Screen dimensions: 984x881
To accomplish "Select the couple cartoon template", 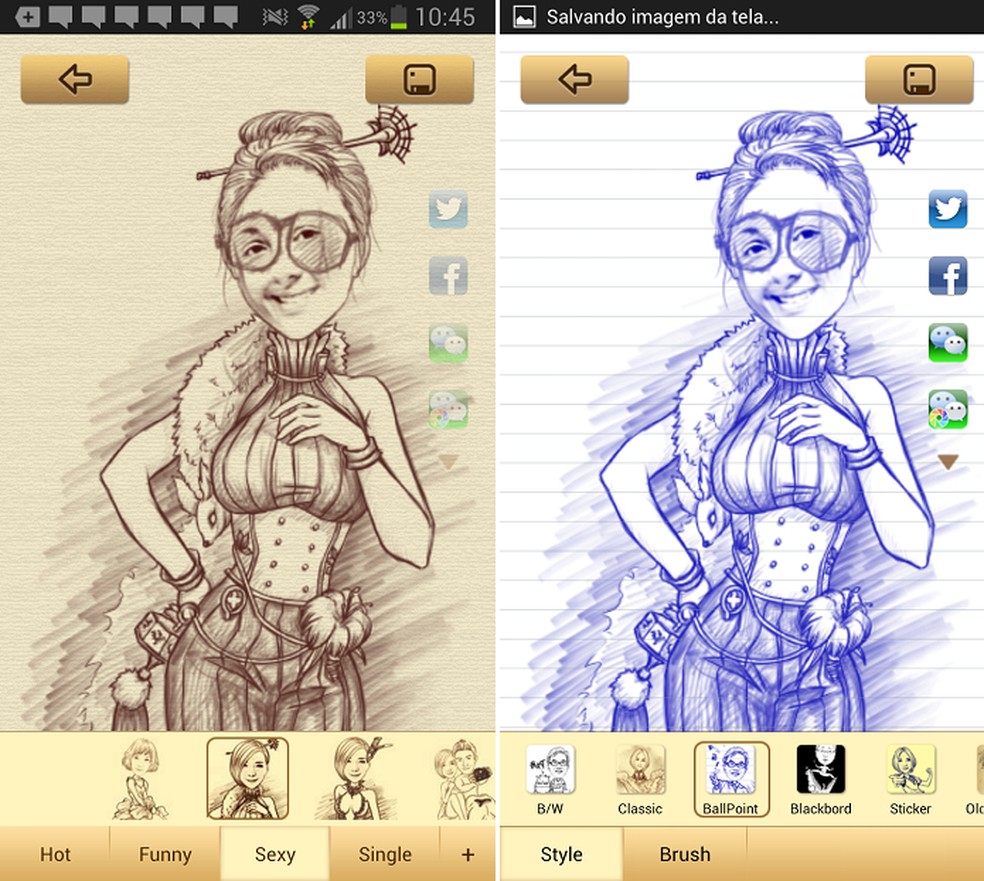I will 464,779.
